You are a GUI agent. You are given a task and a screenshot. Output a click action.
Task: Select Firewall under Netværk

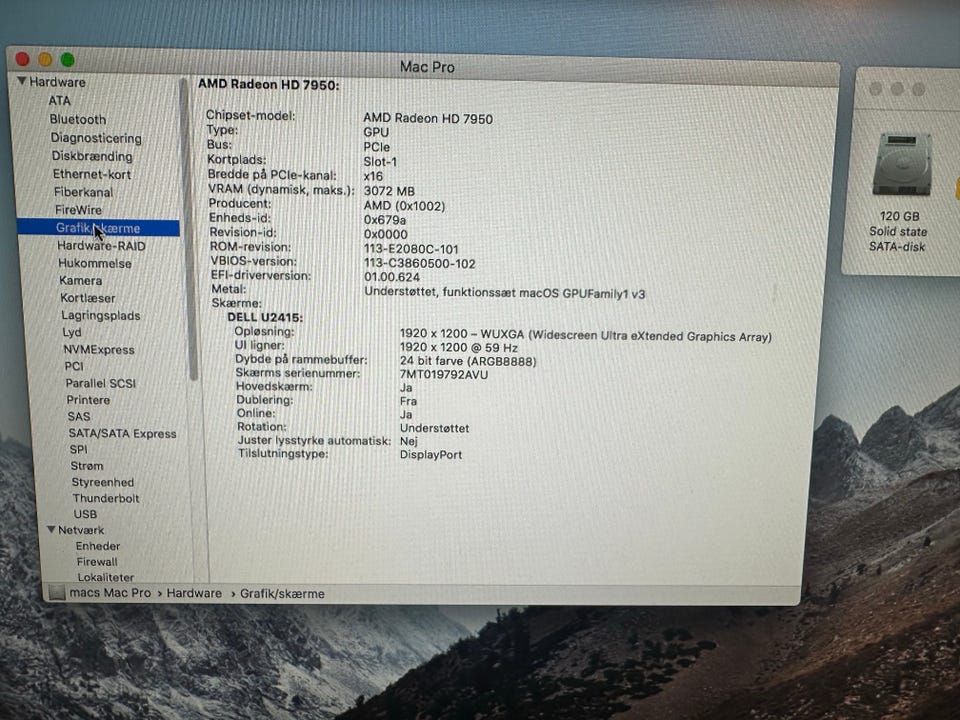coord(97,561)
